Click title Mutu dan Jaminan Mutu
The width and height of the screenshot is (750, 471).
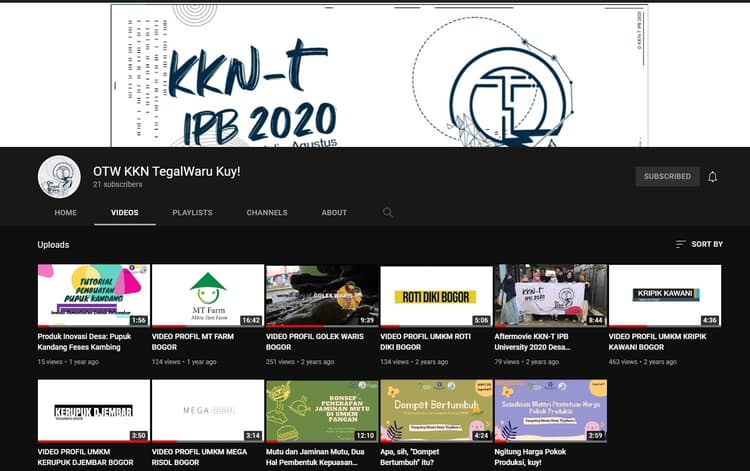[315, 457]
